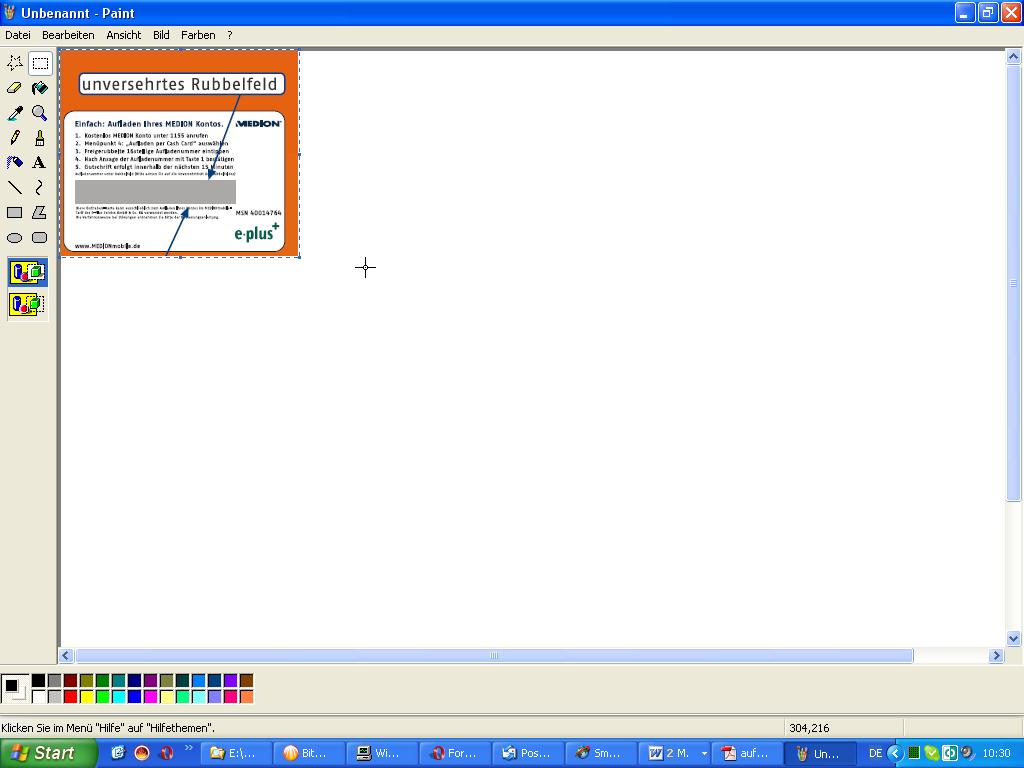
Task: Choose the brown palette swatch
Action: coord(246,681)
